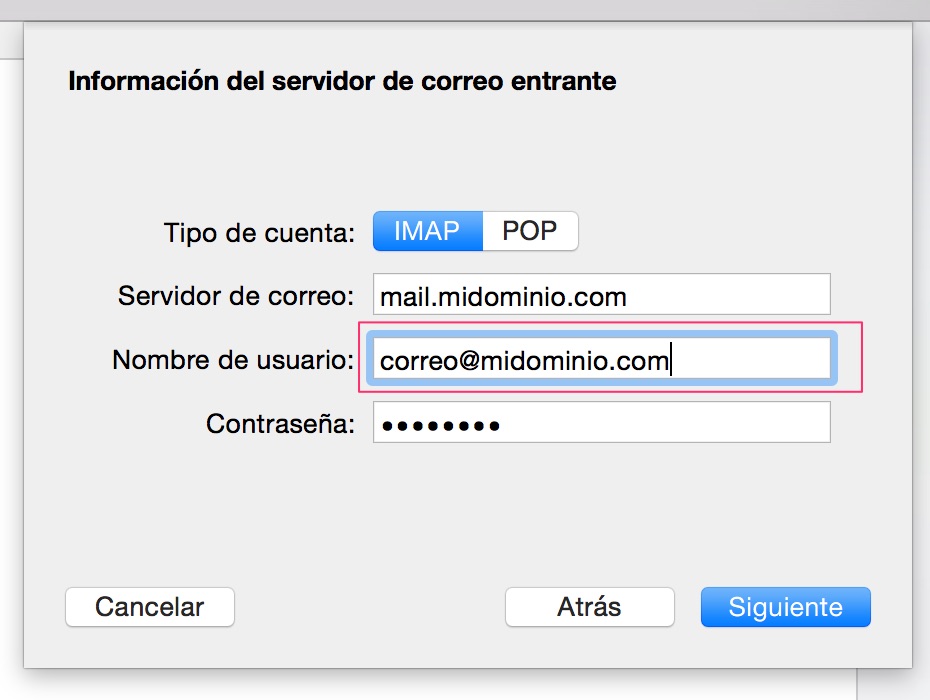Click the Cancelar button
This screenshot has width=930, height=700.
tap(150, 607)
